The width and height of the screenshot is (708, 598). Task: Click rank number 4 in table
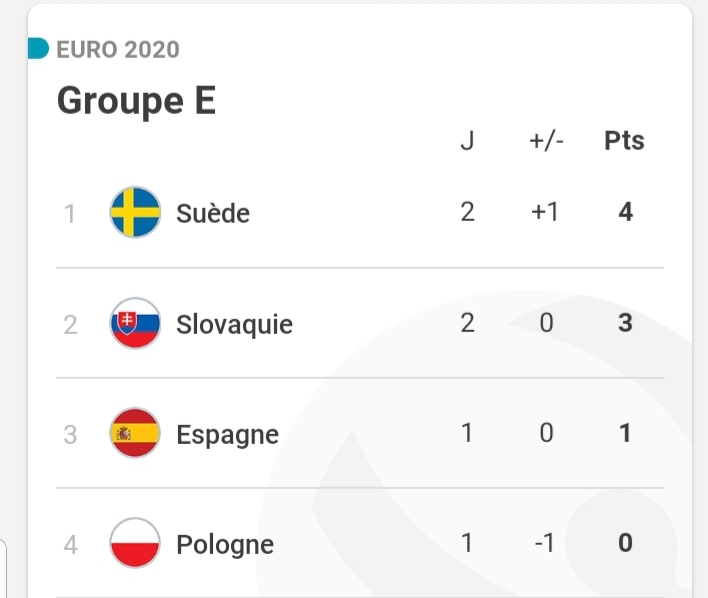coord(70,544)
